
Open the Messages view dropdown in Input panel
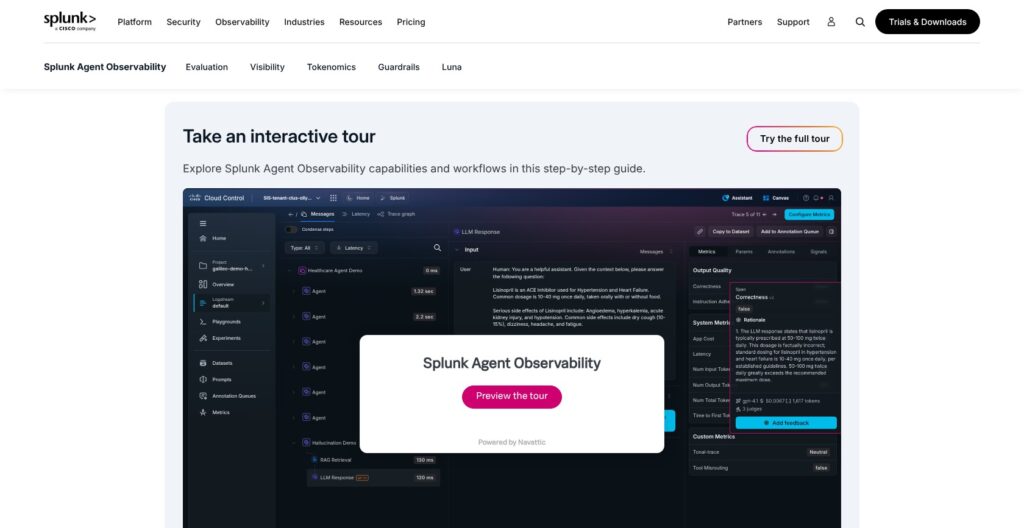656,252
